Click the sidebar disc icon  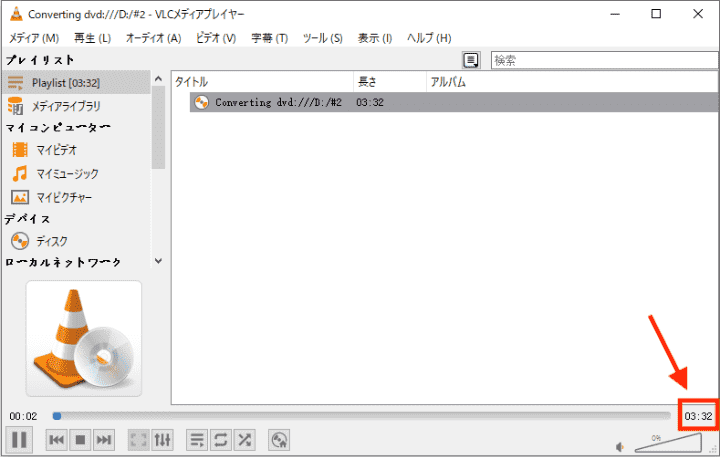click(x=20, y=241)
